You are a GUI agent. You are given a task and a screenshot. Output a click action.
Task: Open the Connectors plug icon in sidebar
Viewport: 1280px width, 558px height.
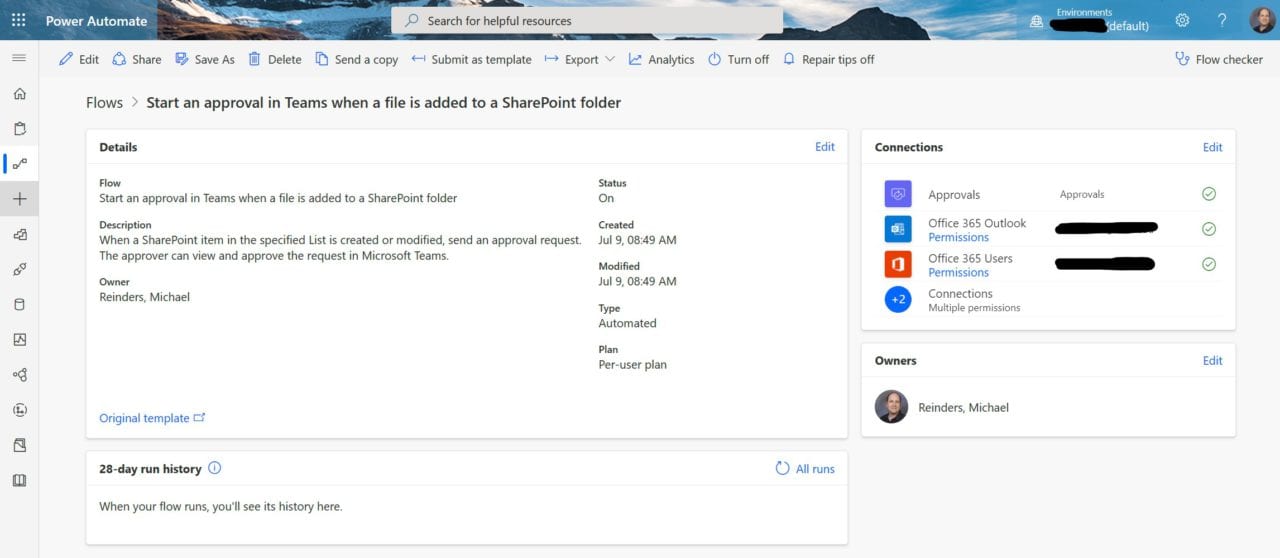point(19,269)
